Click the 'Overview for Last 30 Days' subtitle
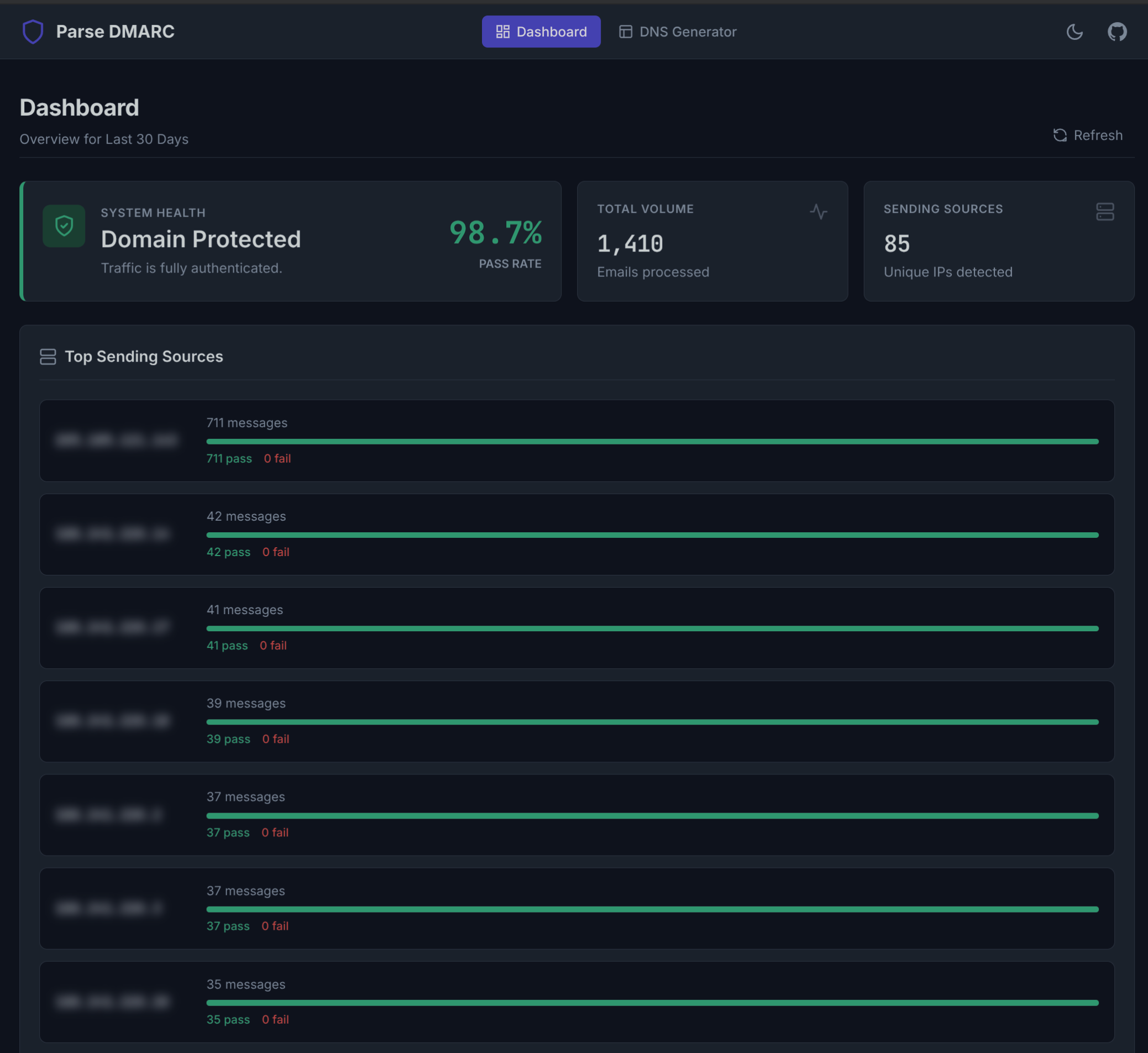This screenshot has height=1053, width=1148. coord(104,139)
